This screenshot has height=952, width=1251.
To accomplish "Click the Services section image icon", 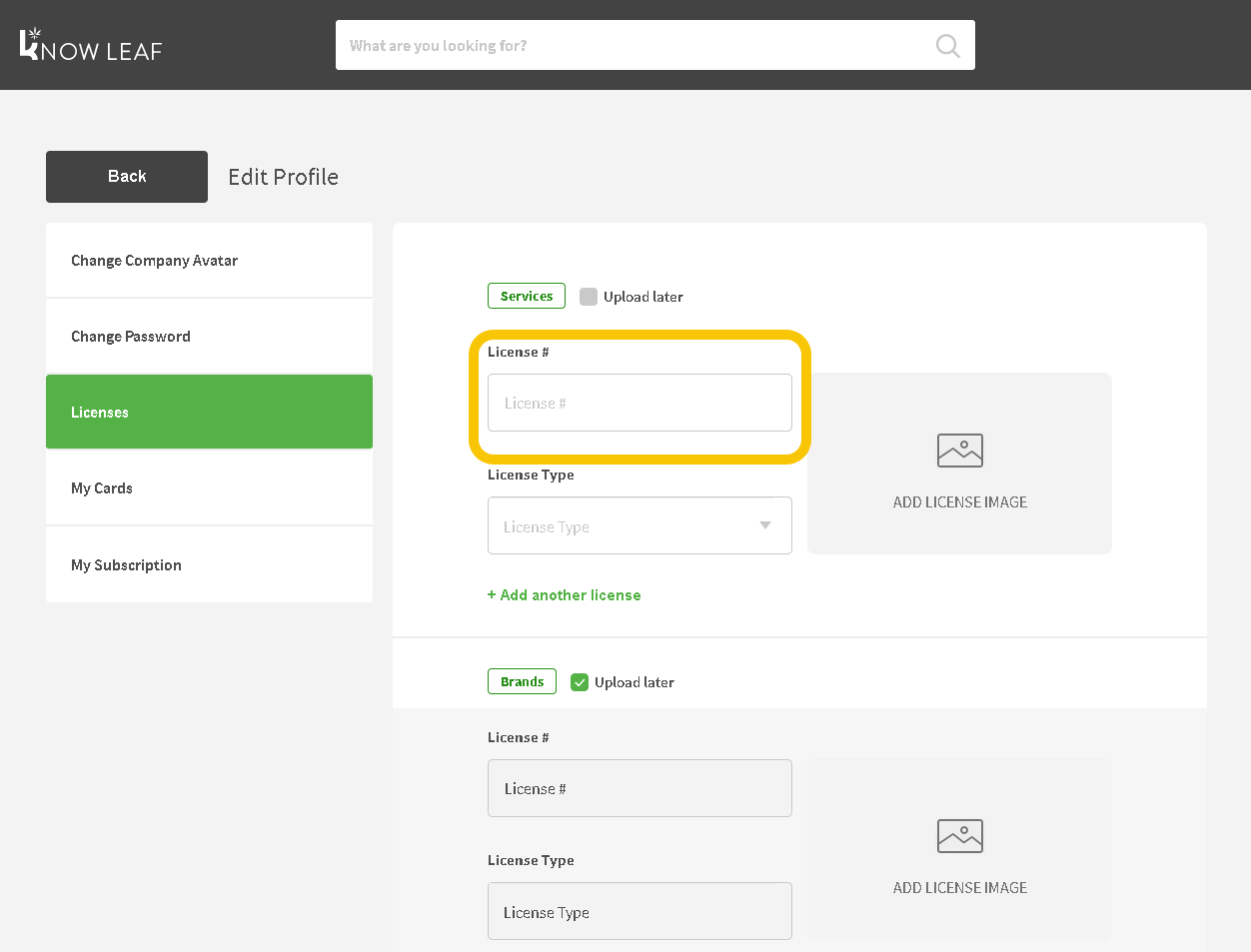I will (x=959, y=451).
